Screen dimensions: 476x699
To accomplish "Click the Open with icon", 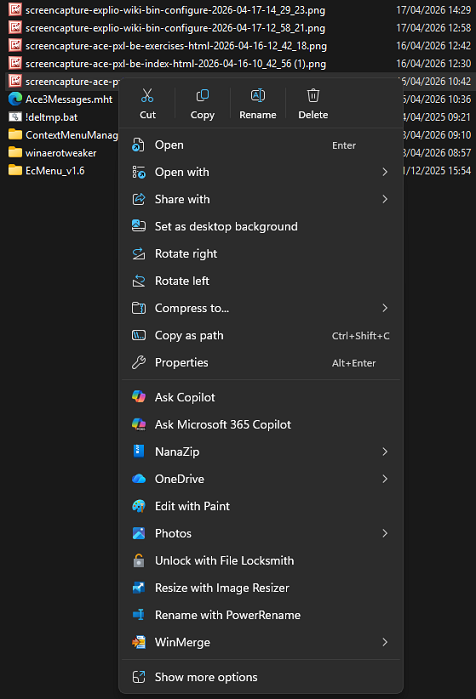I will tap(139, 172).
